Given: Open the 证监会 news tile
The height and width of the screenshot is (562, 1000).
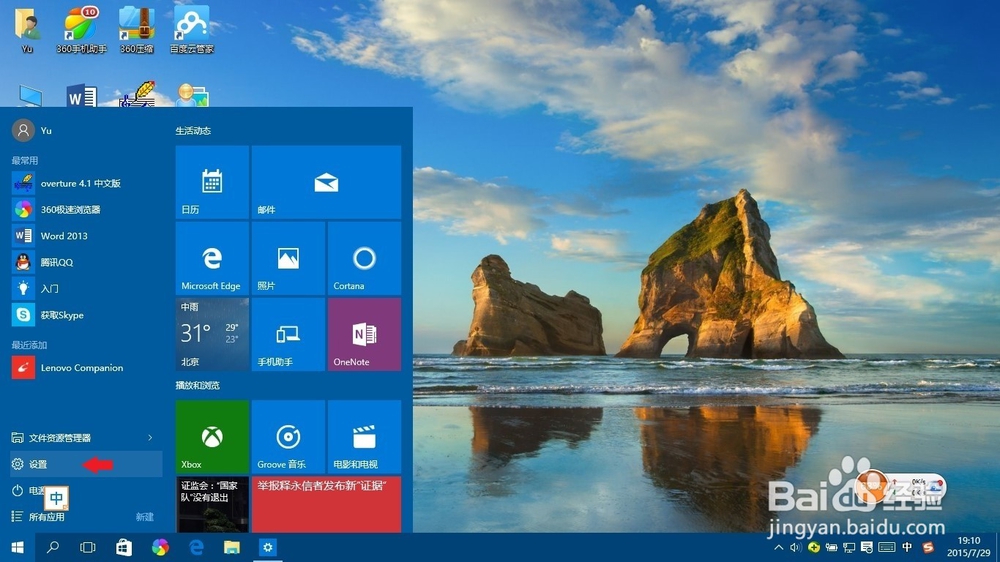Looking at the screenshot, I should click(x=212, y=504).
